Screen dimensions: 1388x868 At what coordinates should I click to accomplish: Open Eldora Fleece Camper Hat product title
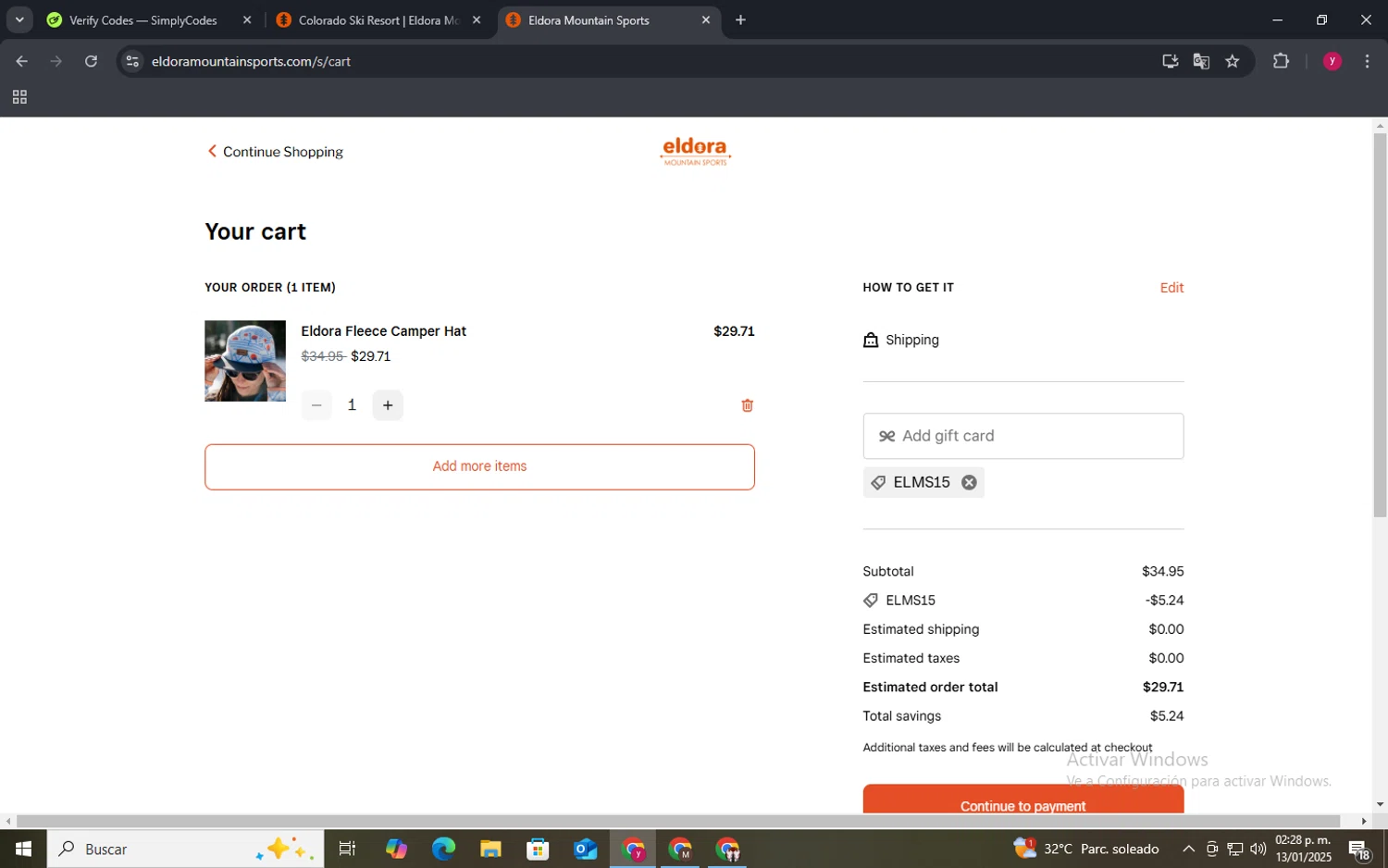(x=383, y=331)
